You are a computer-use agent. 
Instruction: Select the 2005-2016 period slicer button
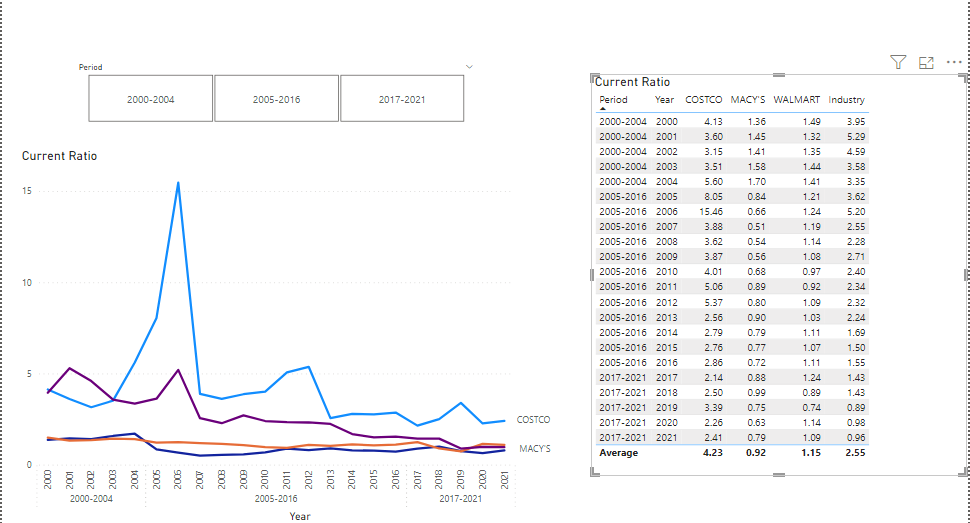[x=277, y=98]
